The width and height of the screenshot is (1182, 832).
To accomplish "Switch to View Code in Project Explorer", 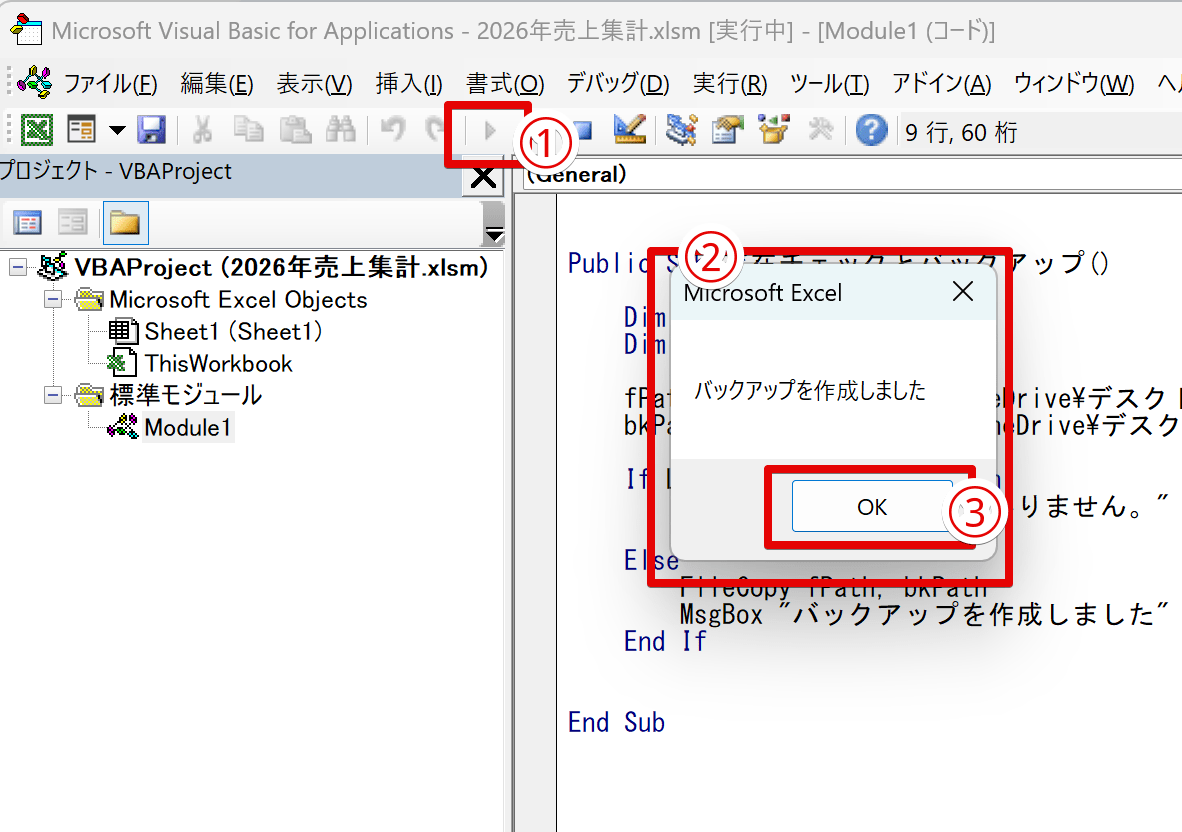I will (28, 222).
